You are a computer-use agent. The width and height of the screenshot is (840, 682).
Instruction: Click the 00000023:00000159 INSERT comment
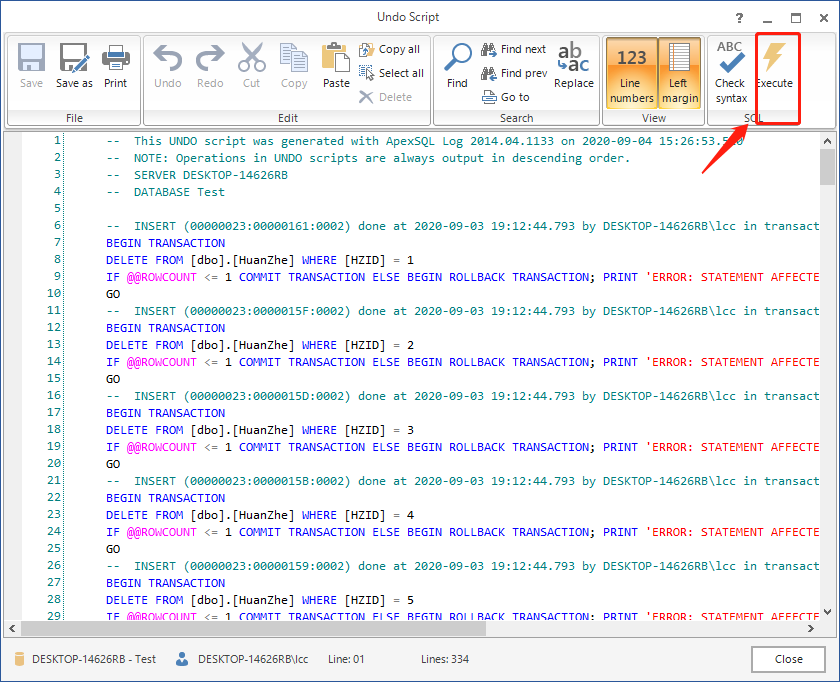[x=463, y=566]
